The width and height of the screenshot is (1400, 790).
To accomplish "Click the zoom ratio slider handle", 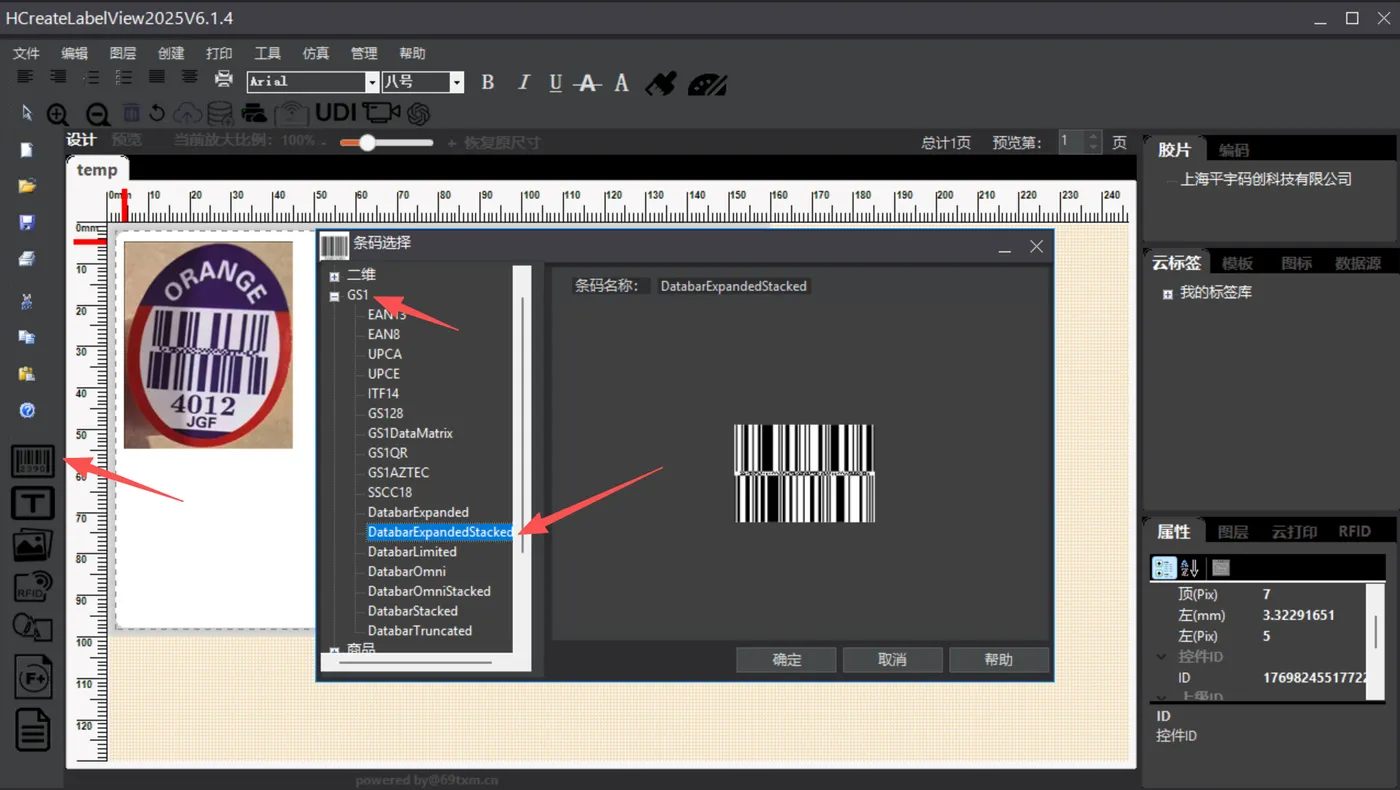I will tap(367, 143).
